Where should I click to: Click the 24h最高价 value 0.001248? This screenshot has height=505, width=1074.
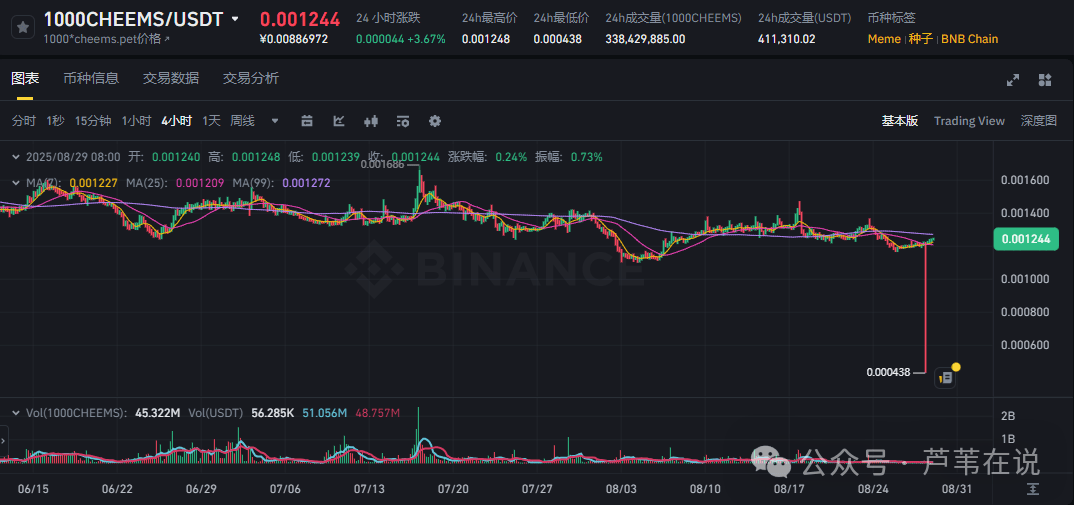[486, 39]
